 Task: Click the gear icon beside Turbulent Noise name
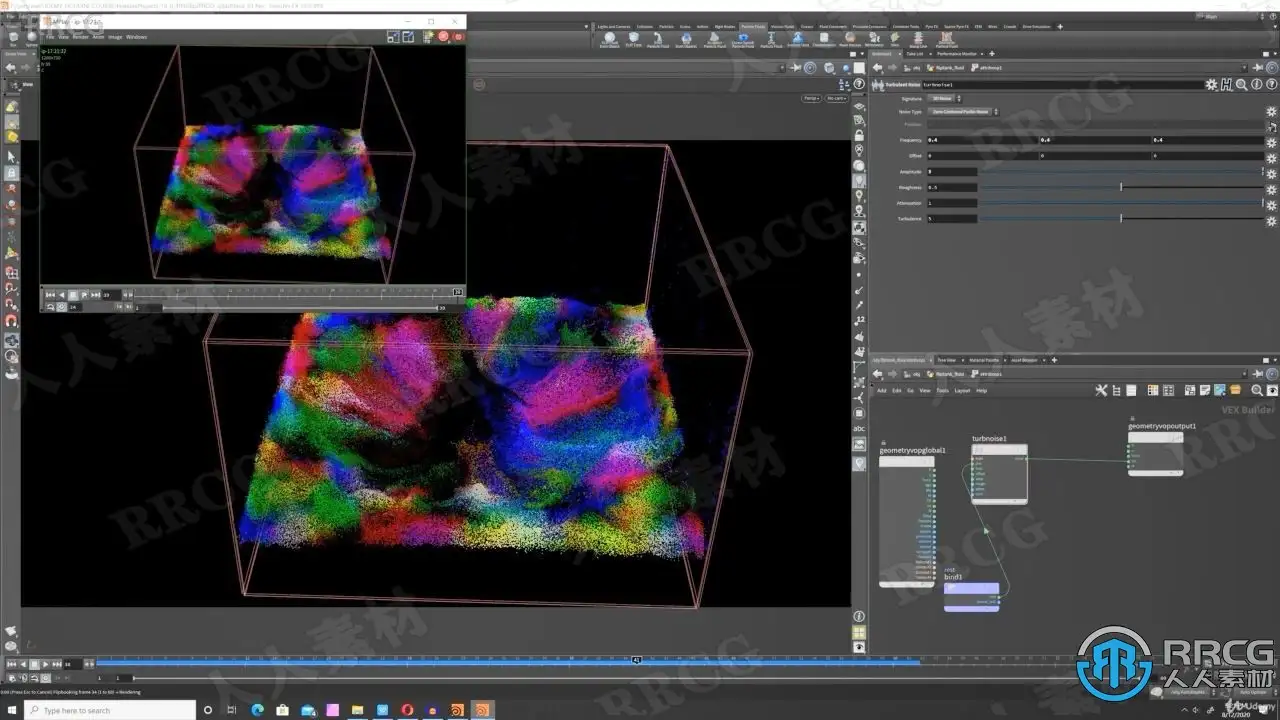coord(1211,85)
